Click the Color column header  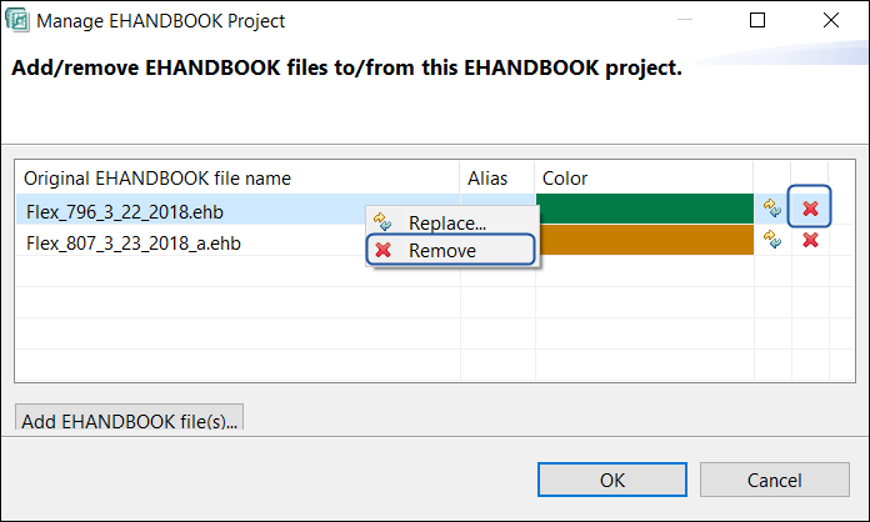pos(565,178)
